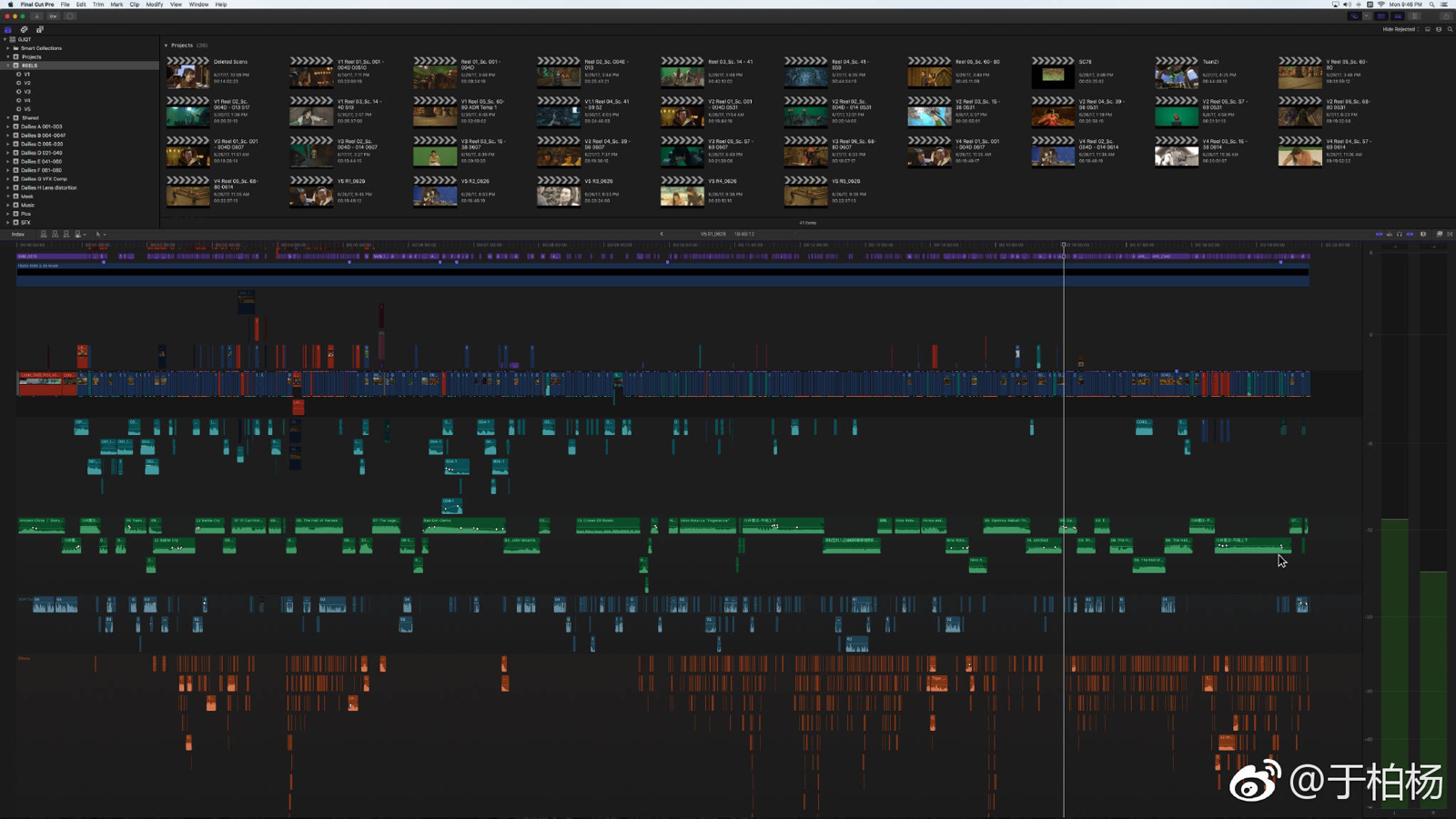Click the timeline playhead marker on ruler
Image resolution: width=1456 pixels, height=819 pixels.
(1063, 244)
